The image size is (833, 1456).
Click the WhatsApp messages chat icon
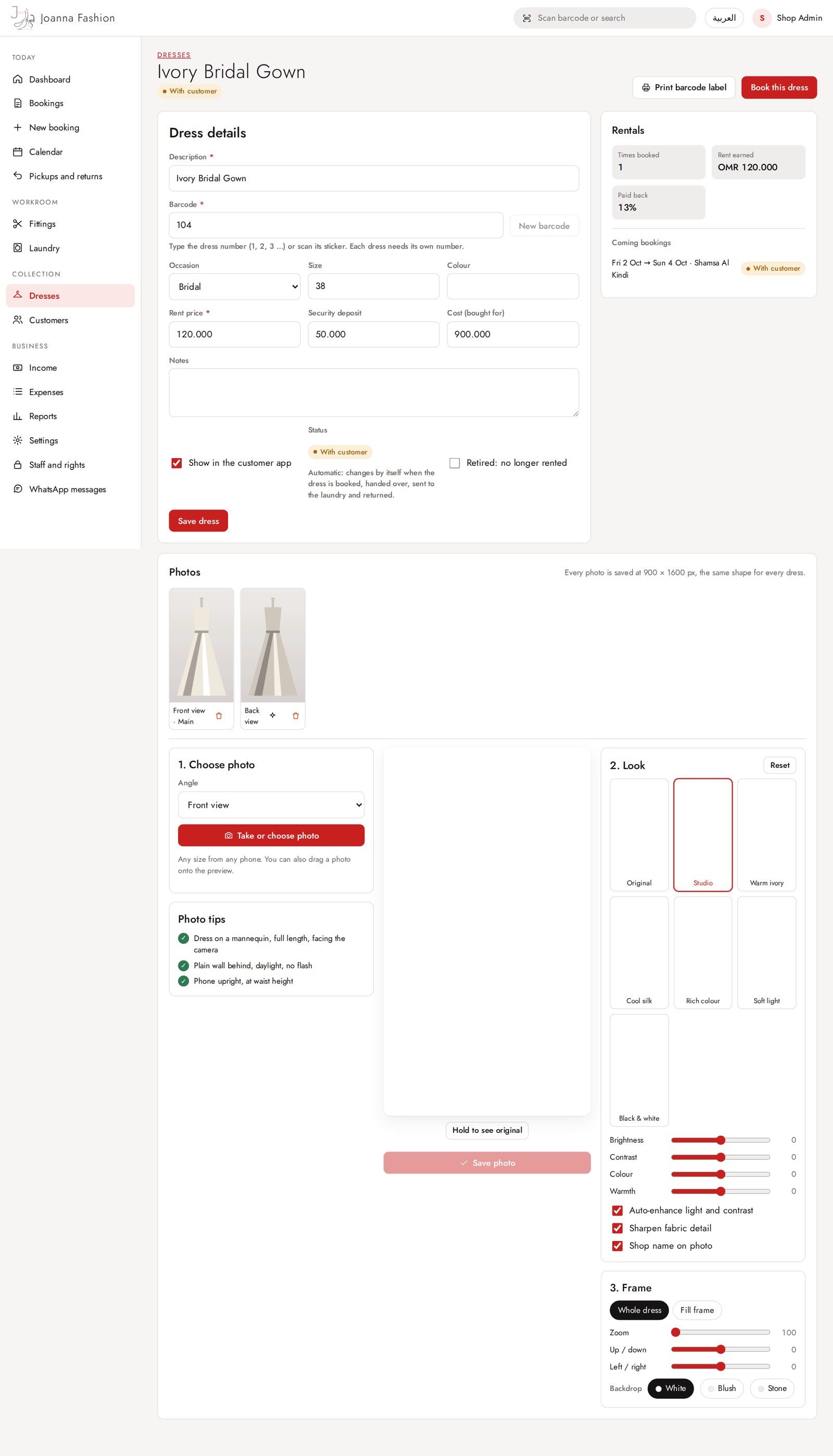click(x=18, y=489)
